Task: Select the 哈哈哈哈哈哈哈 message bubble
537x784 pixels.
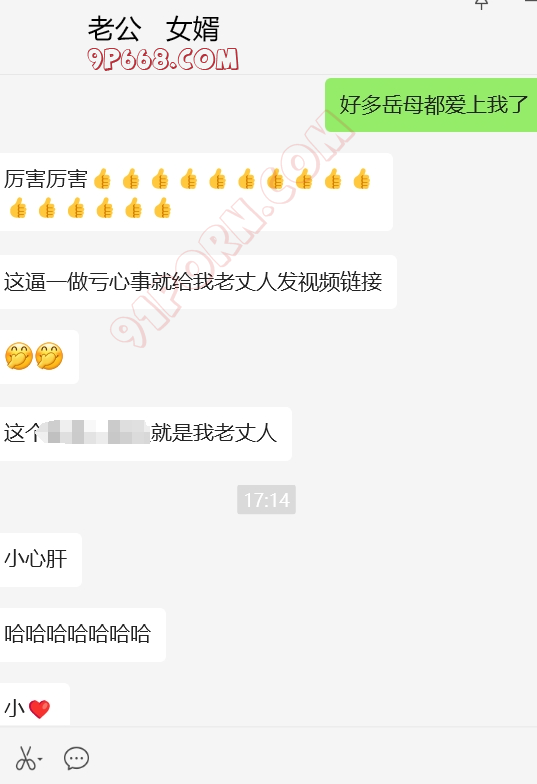Action: click(x=82, y=634)
